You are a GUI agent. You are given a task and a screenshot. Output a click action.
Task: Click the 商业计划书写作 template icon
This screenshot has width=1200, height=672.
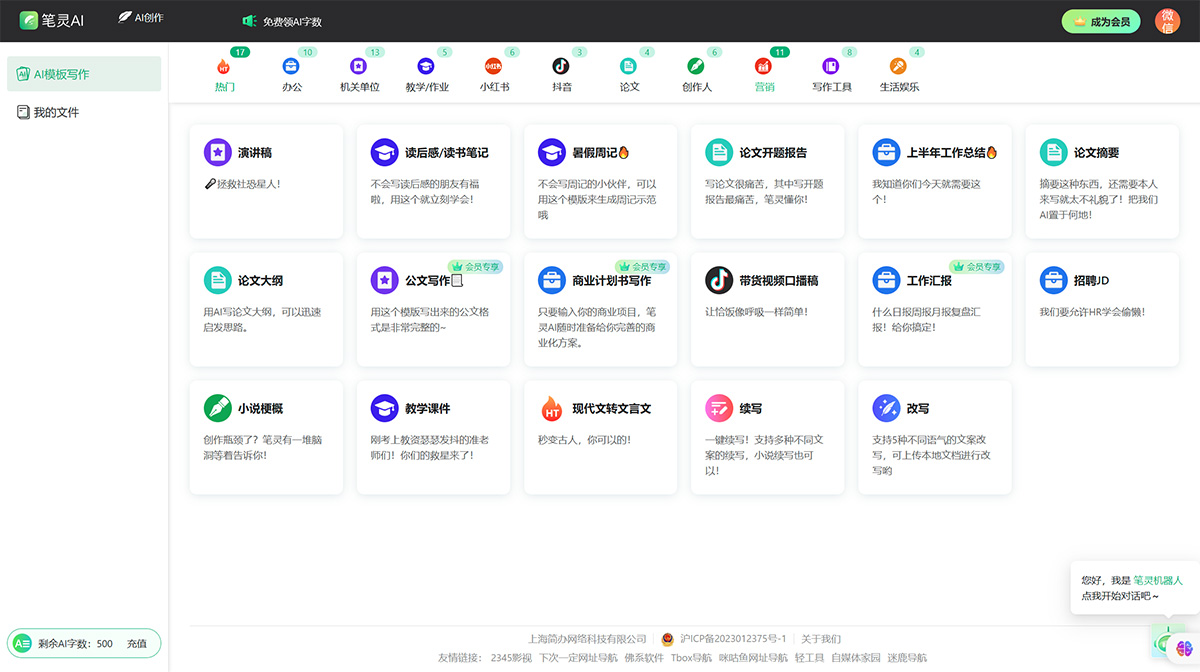[552, 280]
